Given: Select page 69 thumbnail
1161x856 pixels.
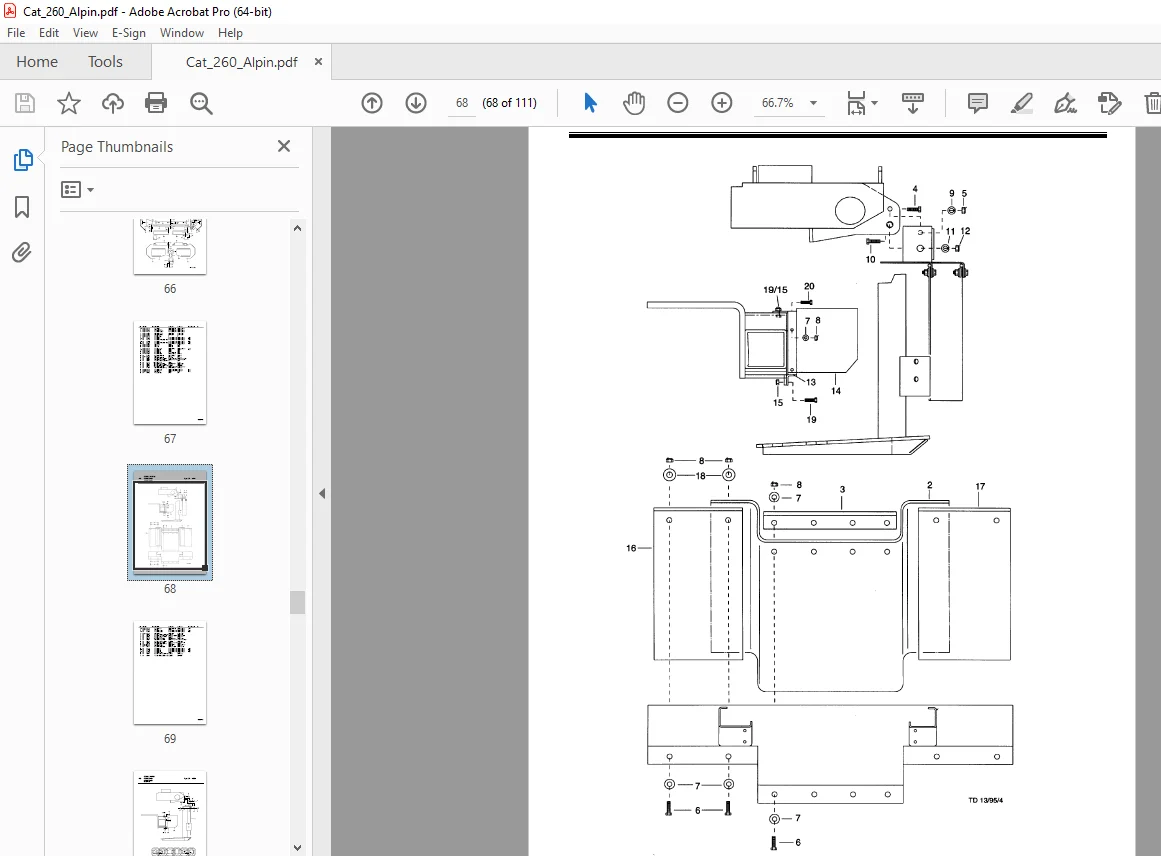Looking at the screenshot, I should [x=170, y=673].
